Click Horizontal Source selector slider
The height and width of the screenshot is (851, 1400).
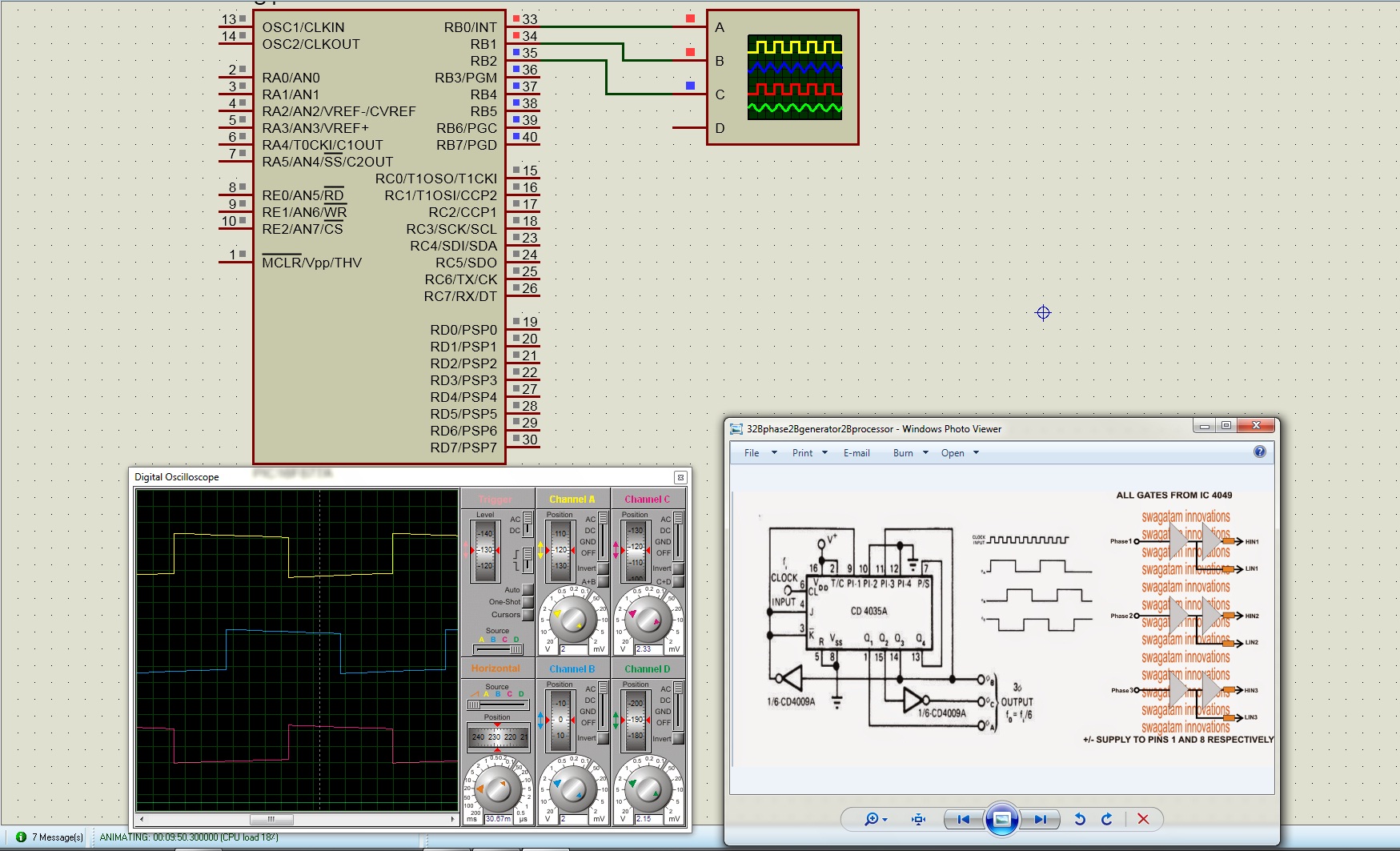498,705
